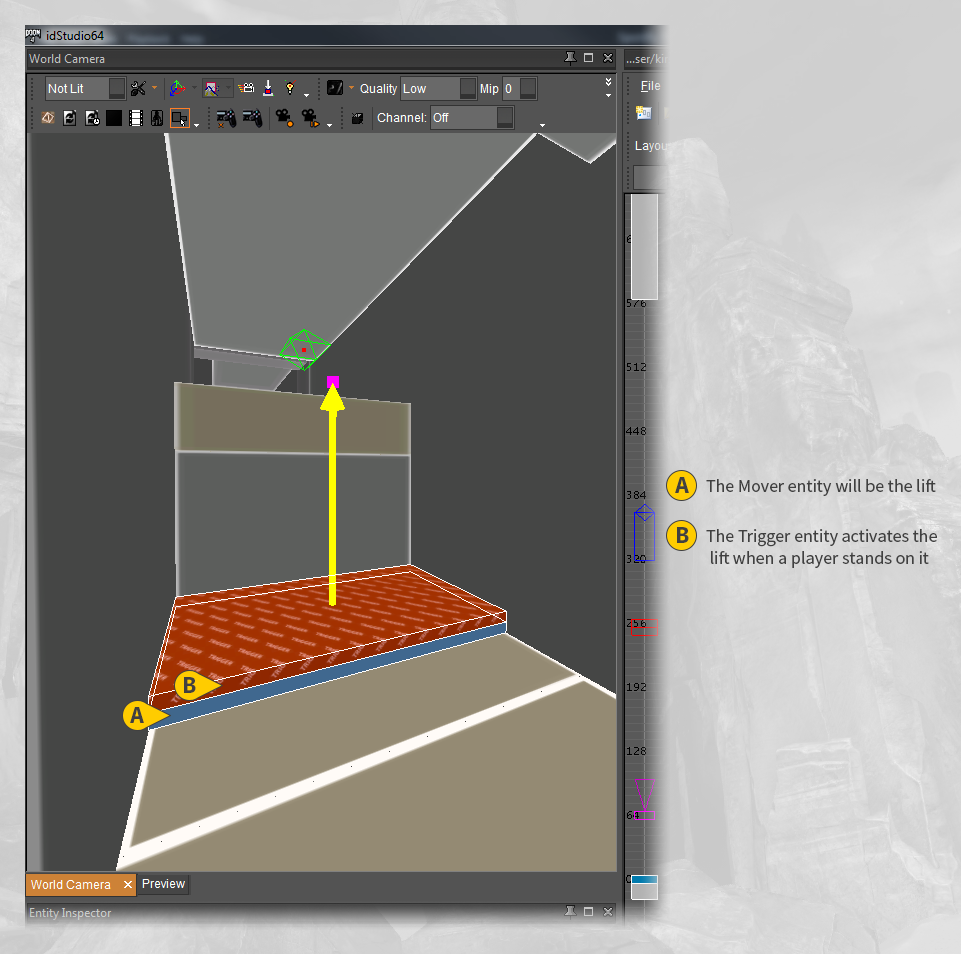Image resolution: width=961 pixels, height=954 pixels.
Task: Click the cube wireframe icon on second toolbar row
Action: pyautogui.click(x=48, y=118)
